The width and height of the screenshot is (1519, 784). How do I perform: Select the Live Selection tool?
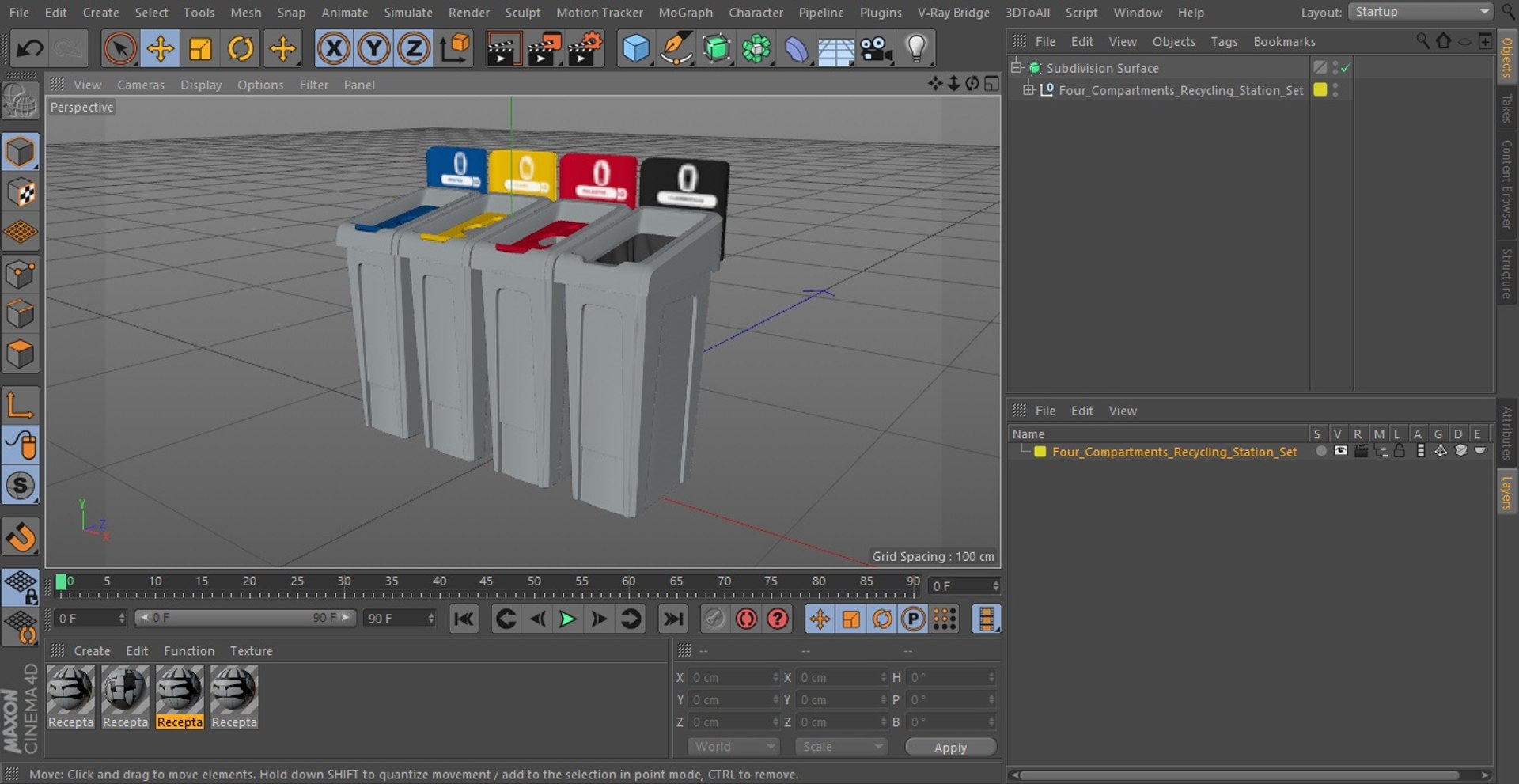[119, 49]
